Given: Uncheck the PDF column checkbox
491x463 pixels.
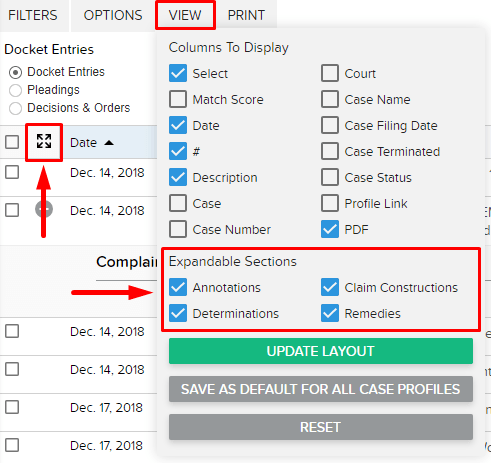Looking at the screenshot, I should [x=330, y=229].
